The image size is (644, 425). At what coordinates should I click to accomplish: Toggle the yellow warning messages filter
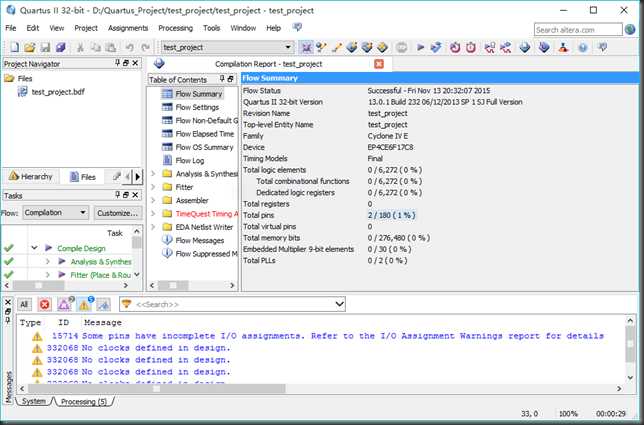click(x=84, y=304)
